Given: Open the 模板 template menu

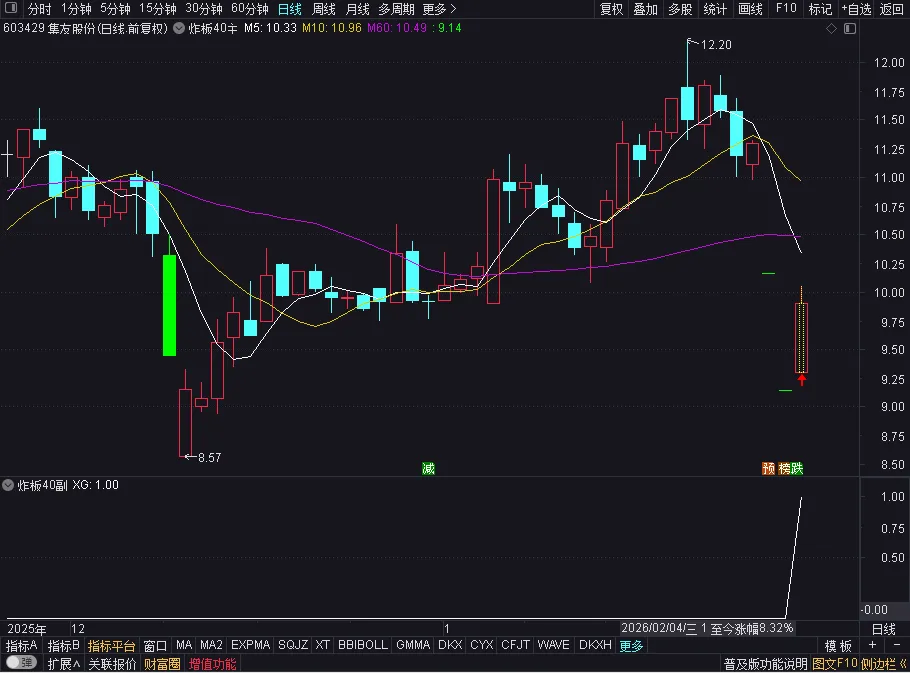Looking at the screenshot, I should [838, 646].
